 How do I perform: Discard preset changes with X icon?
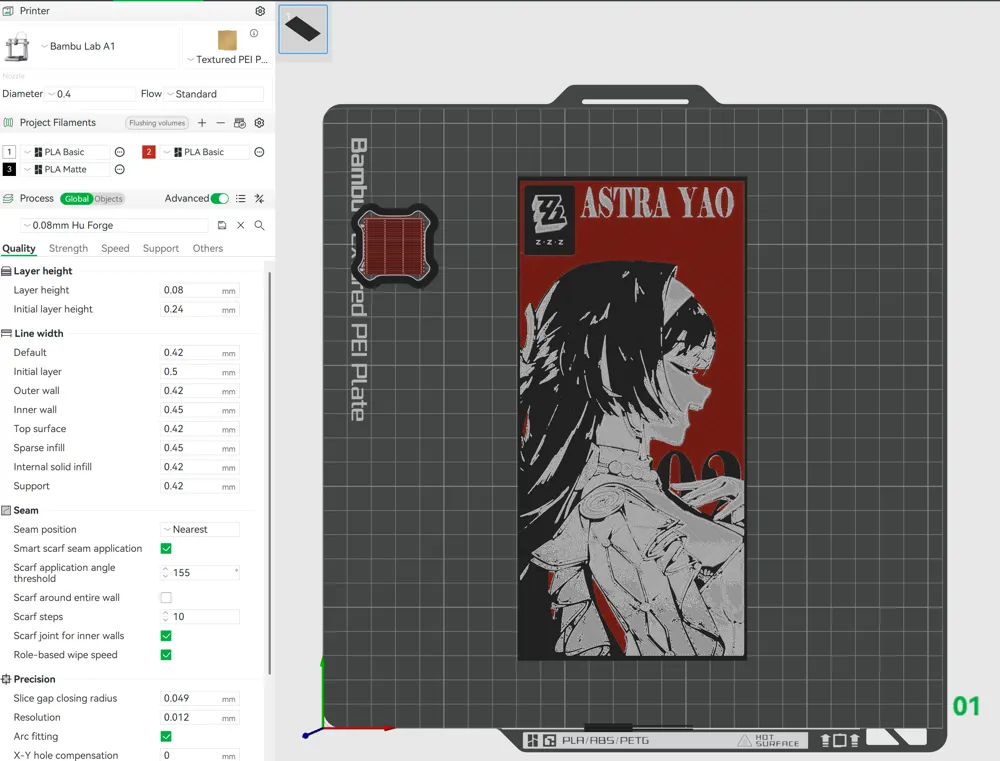tap(240, 225)
